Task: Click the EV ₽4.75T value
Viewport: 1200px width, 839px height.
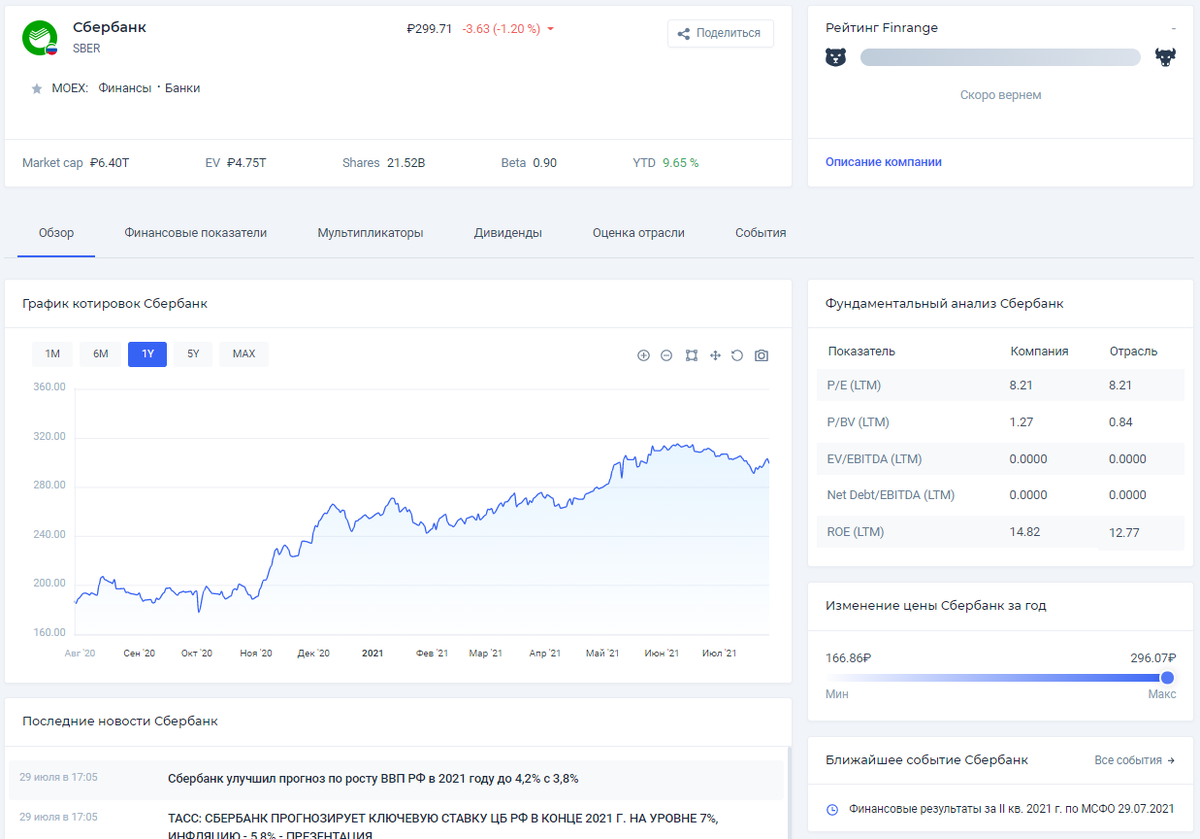Action: pyautogui.click(x=246, y=163)
